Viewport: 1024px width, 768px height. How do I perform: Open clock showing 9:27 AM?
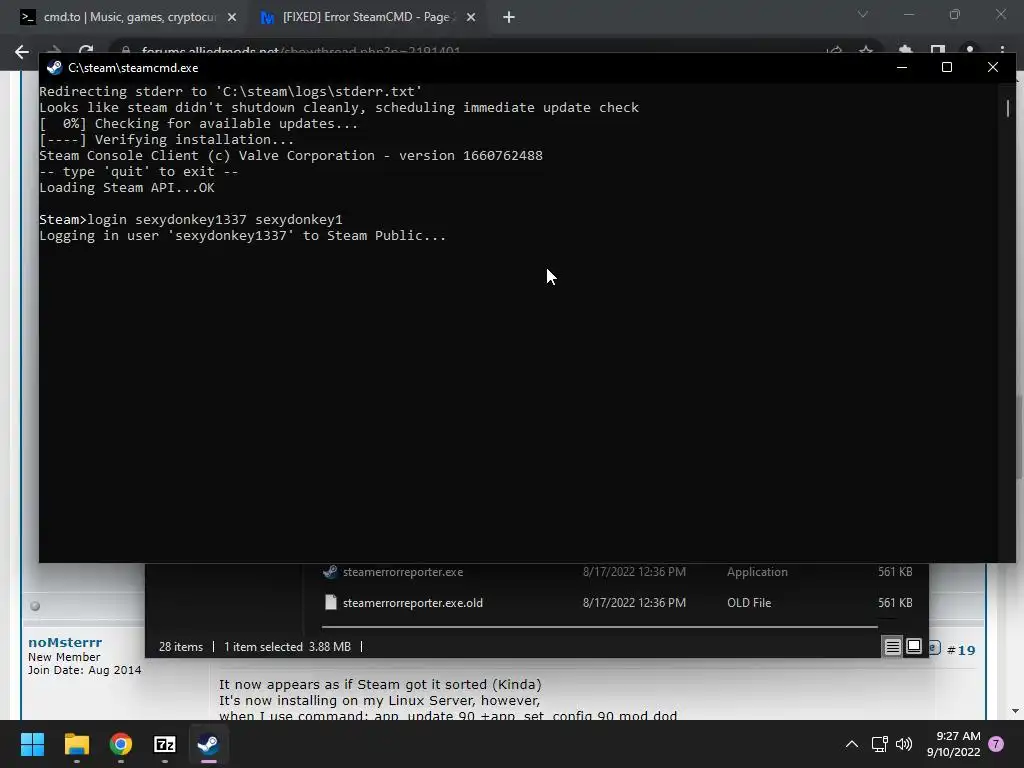pos(953,744)
